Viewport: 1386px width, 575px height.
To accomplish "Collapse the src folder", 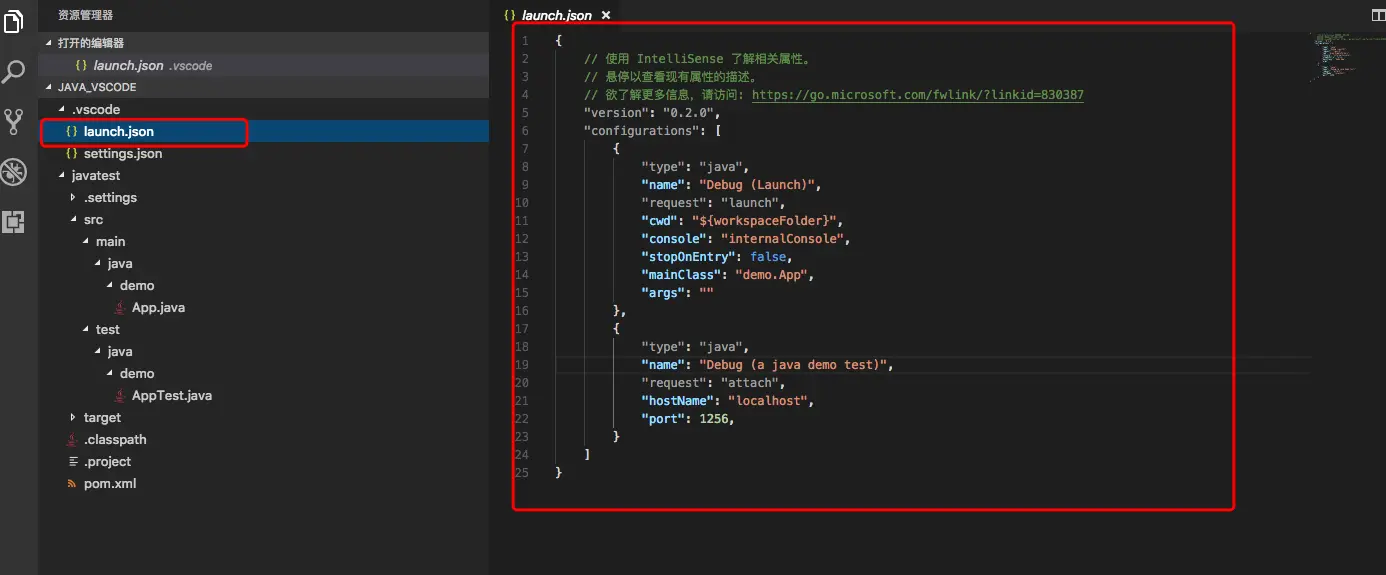I will point(73,220).
